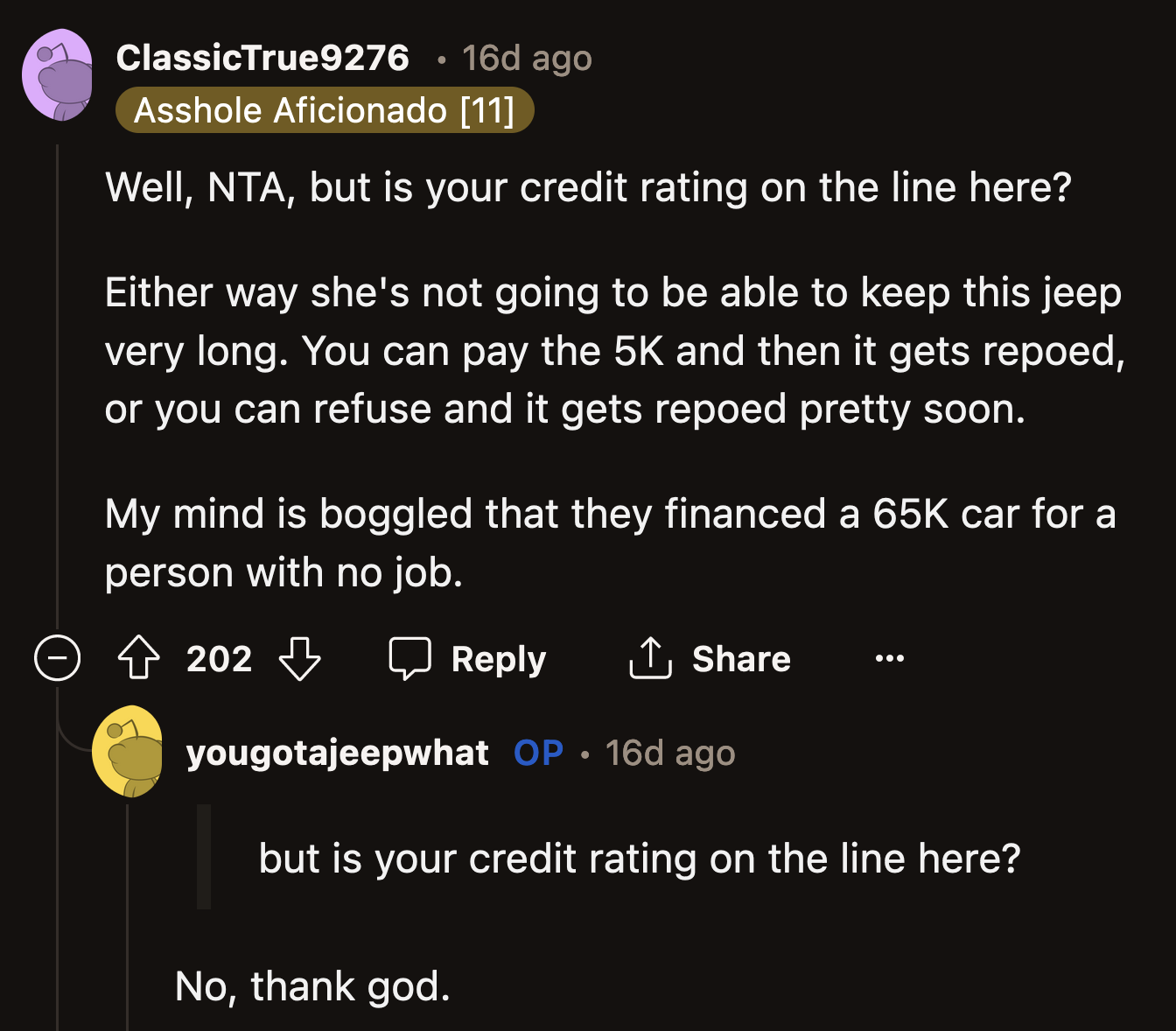
Task: Upvote ClassicTrue9276's comment
Action: click(138, 658)
